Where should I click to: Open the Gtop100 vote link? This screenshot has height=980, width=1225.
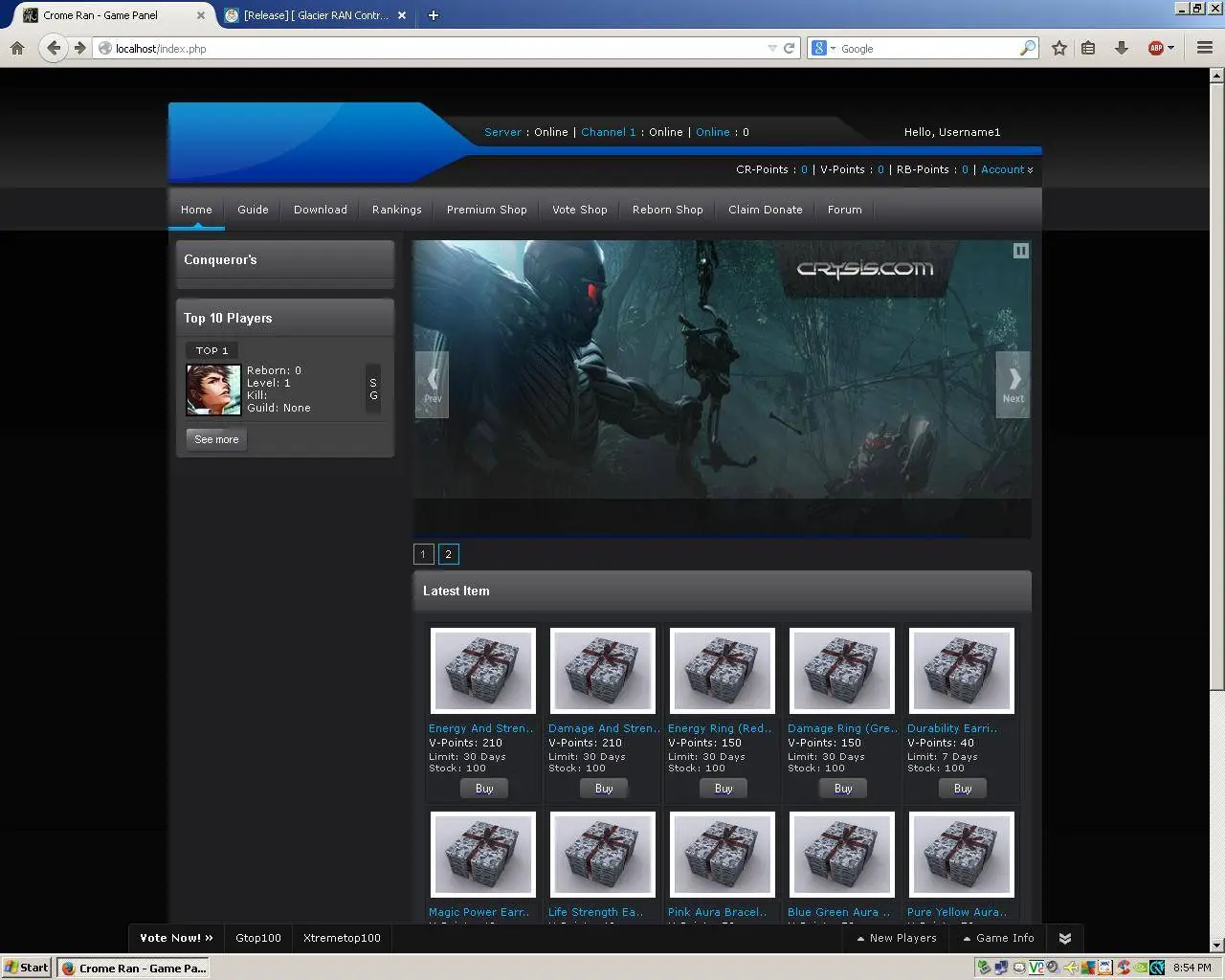click(258, 938)
